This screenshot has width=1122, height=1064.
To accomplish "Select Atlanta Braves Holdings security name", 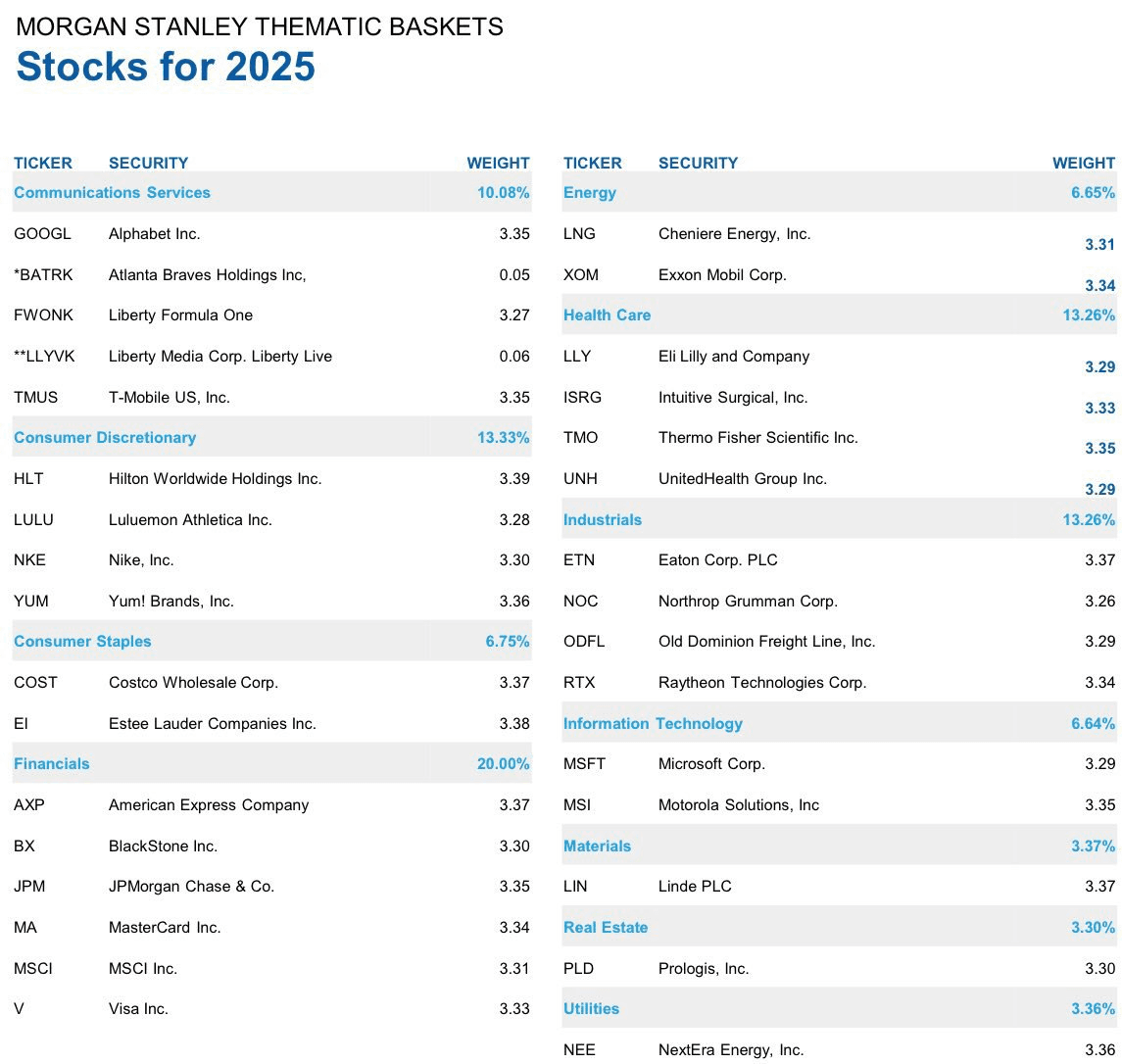I will 207,275.
